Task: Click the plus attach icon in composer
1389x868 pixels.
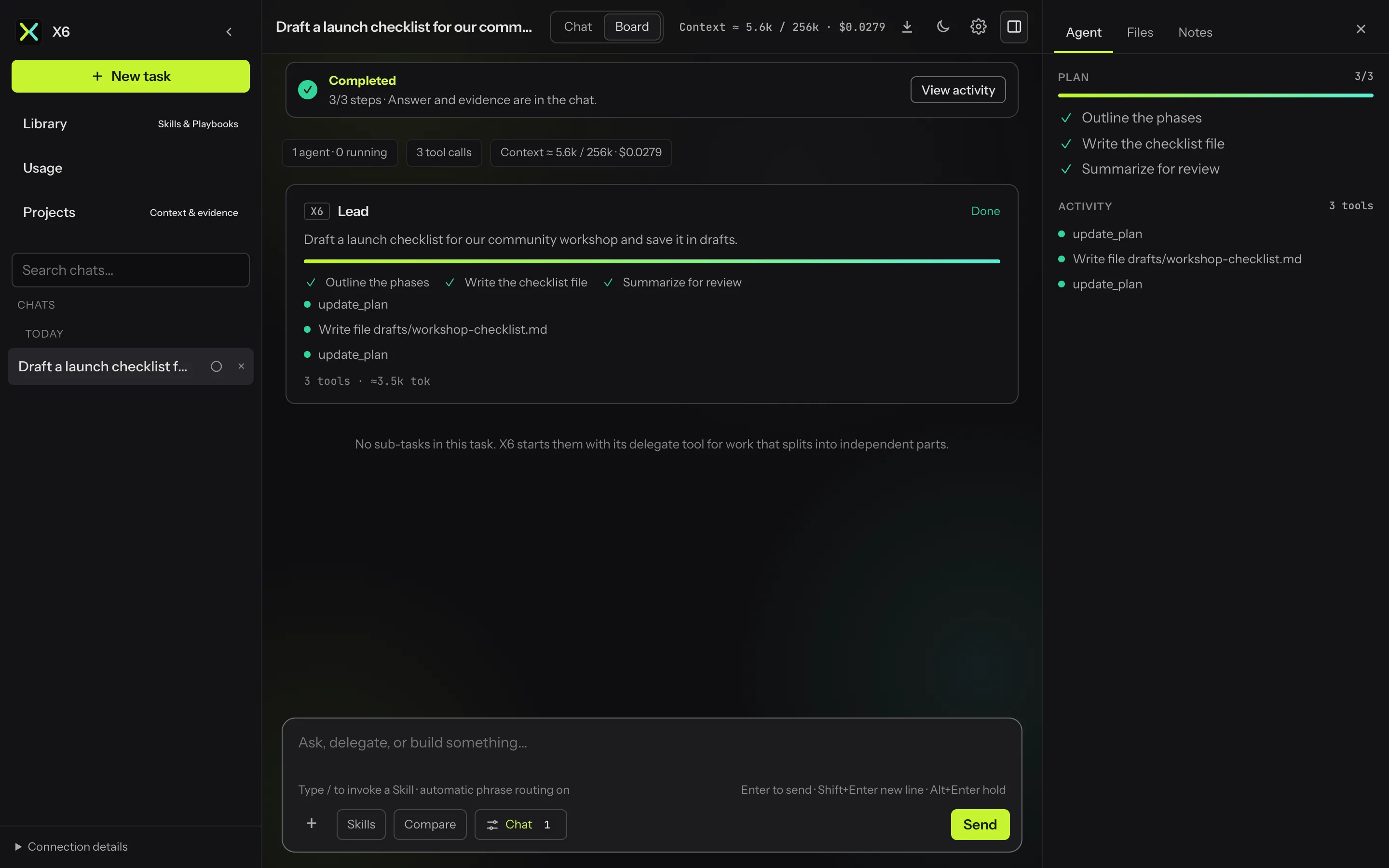Action: point(311,824)
